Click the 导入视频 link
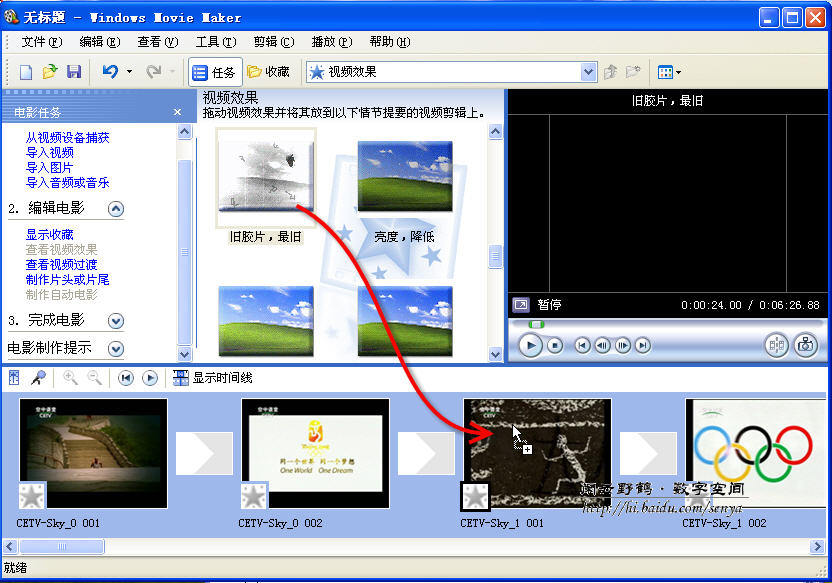 [50, 153]
